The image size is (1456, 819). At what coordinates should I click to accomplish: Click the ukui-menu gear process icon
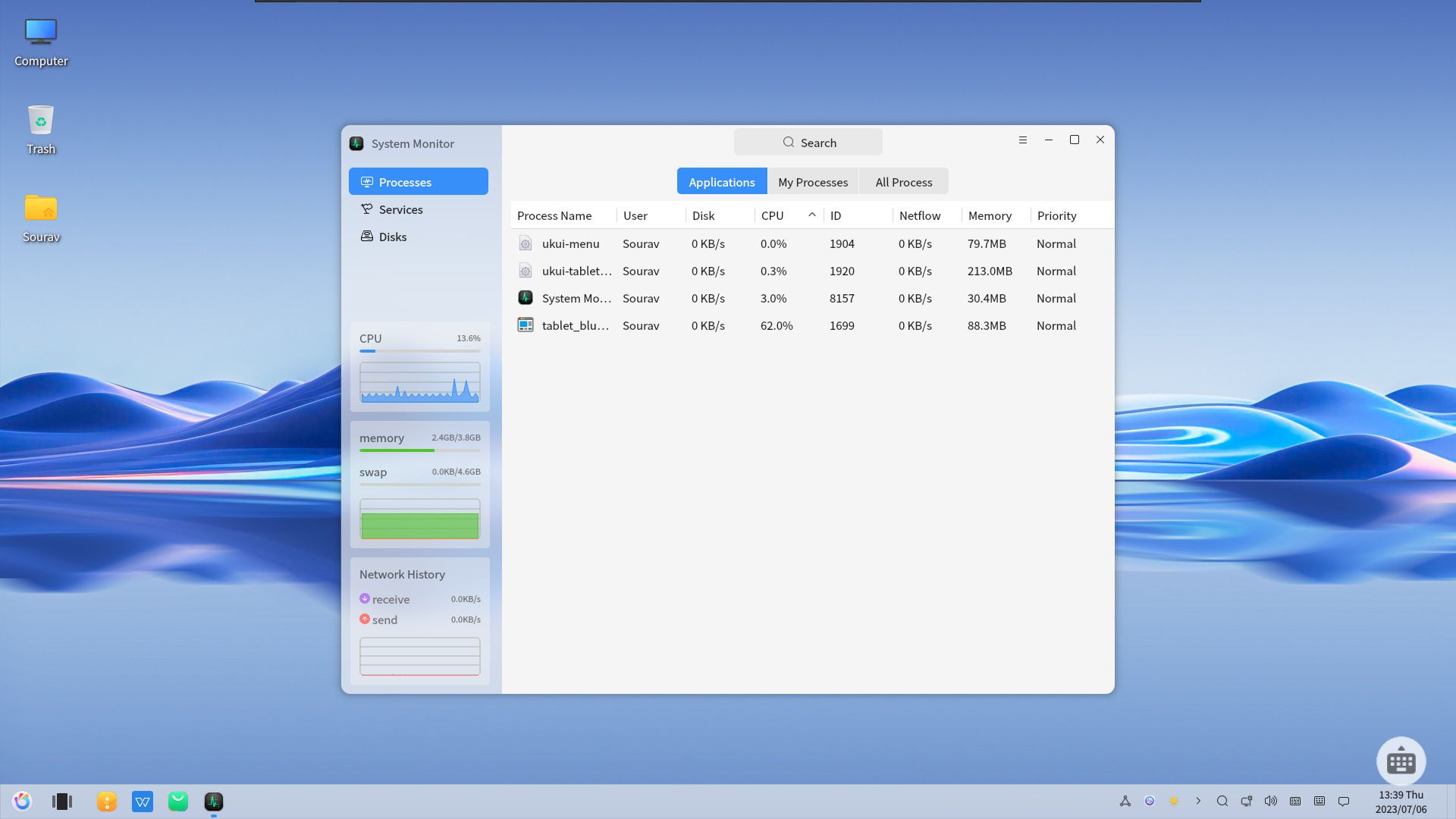(x=526, y=243)
